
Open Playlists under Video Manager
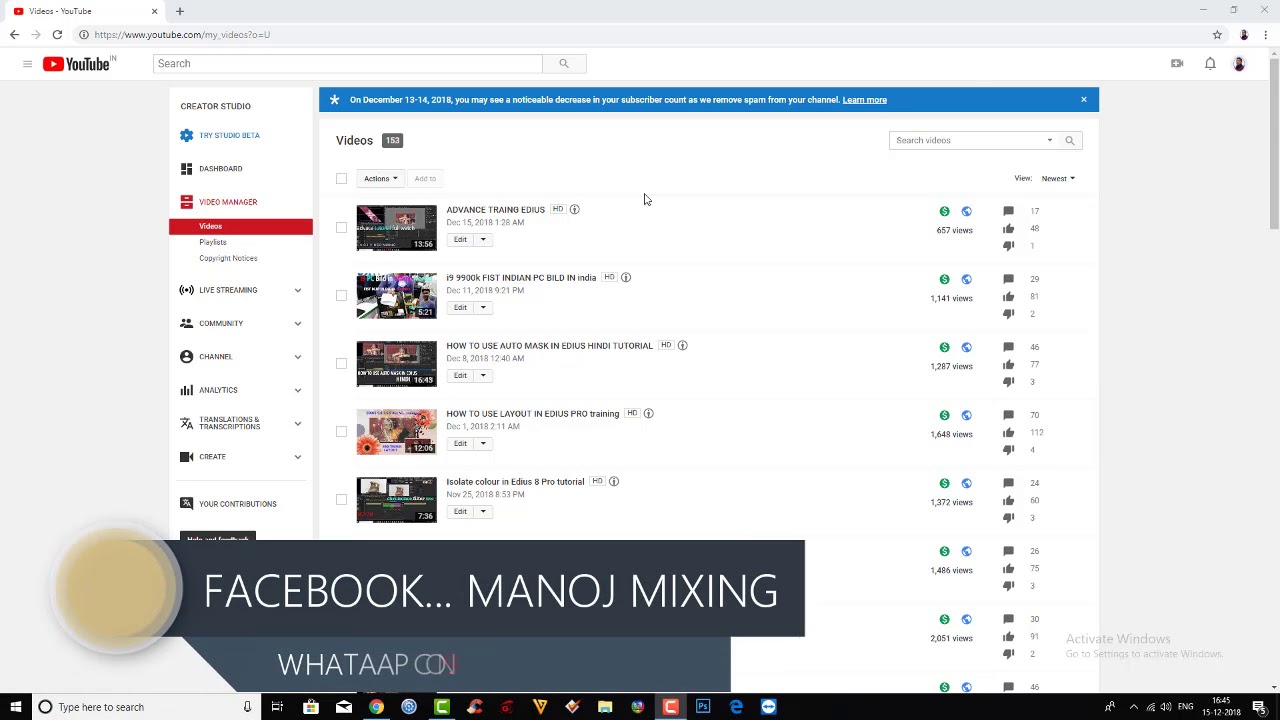coord(213,243)
